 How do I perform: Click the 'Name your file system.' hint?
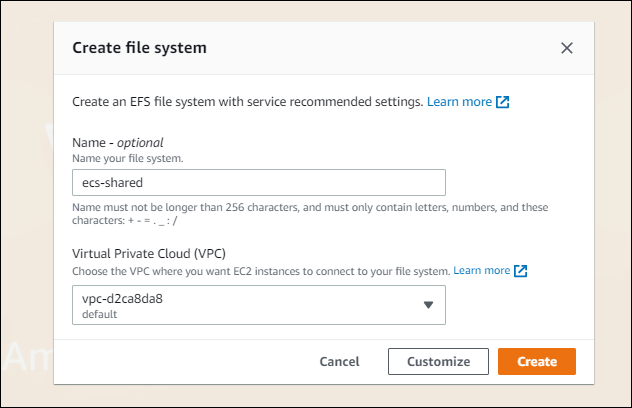128,158
